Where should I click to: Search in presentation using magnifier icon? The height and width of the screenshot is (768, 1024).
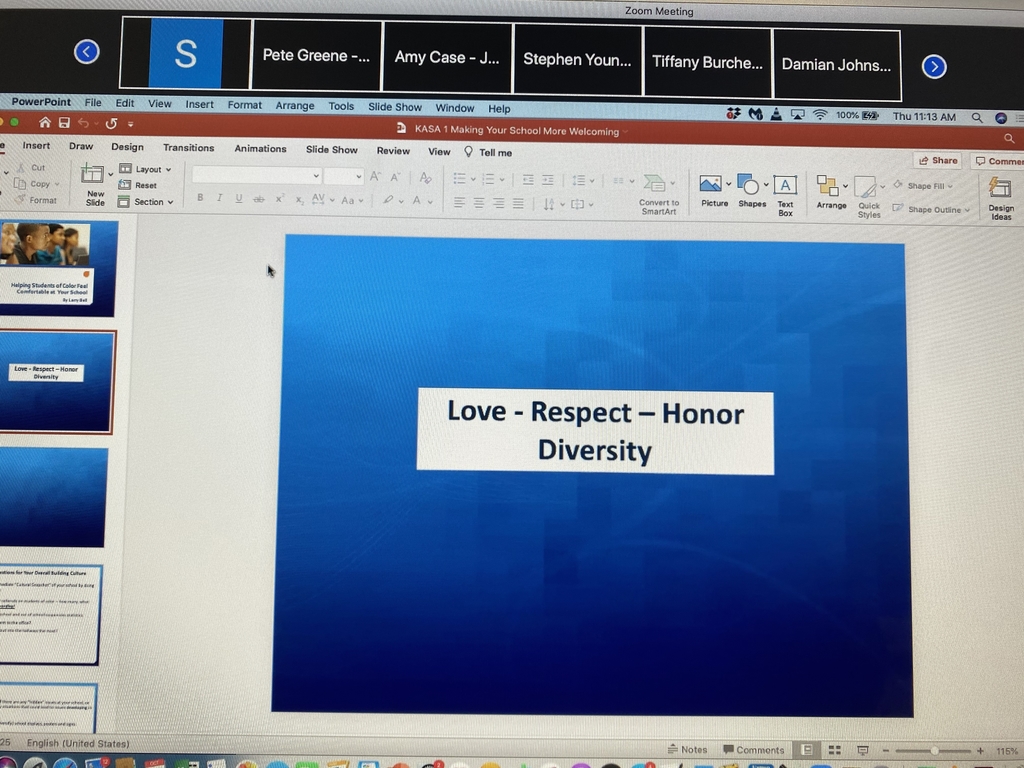pyautogui.click(x=1009, y=138)
